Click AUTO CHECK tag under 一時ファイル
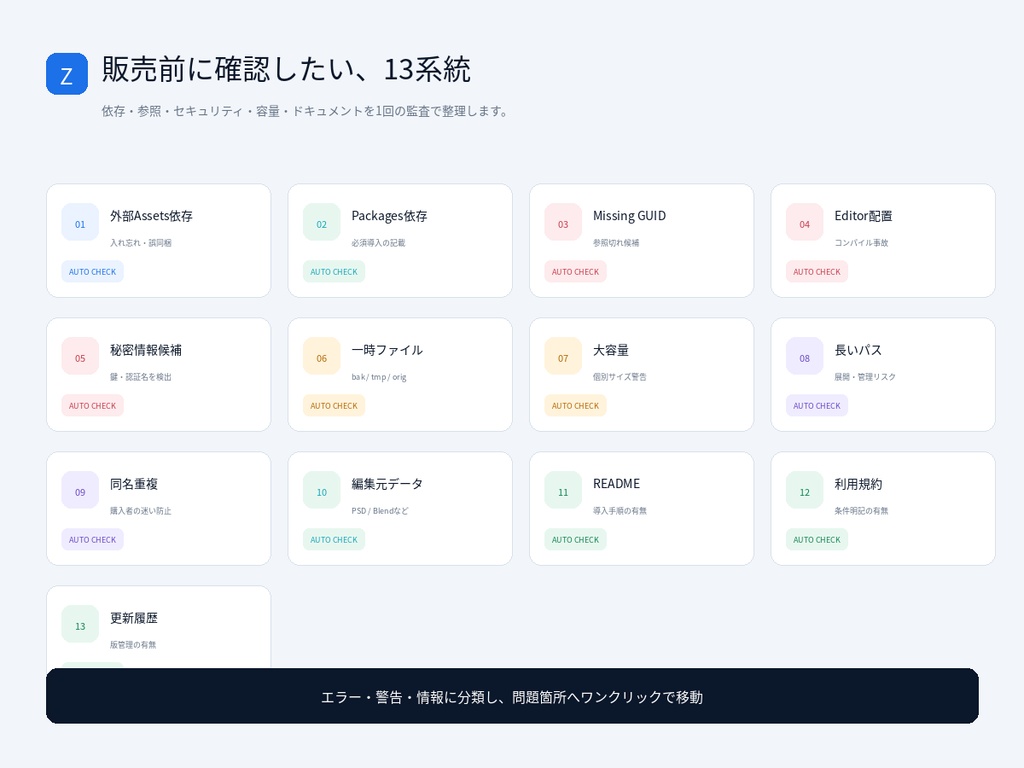Screen dimensions: 1024x768 [334, 406]
